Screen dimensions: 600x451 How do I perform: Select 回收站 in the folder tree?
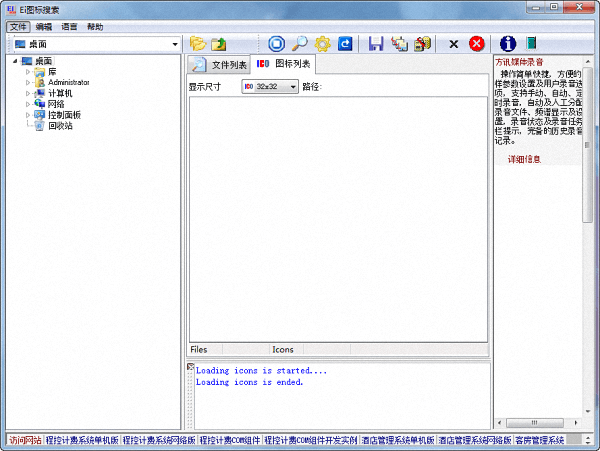tap(60, 126)
